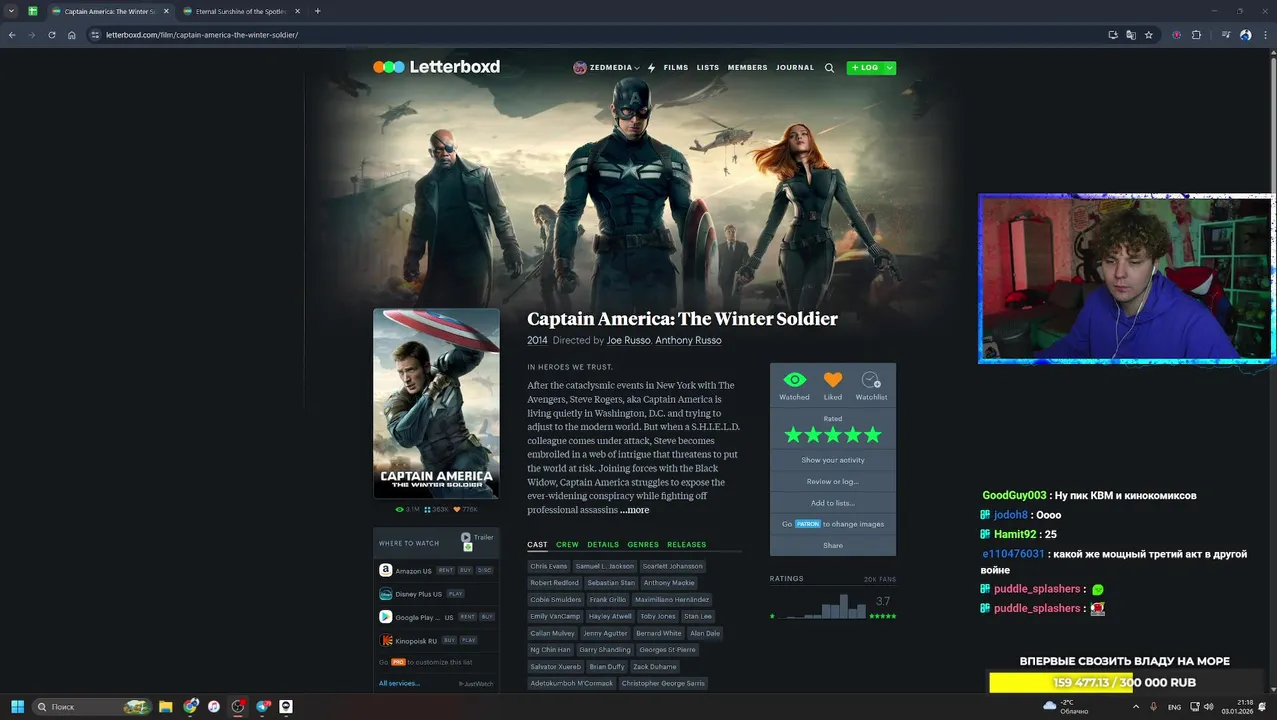Expand the dropdown arrow beside the LOG button
1277x720 pixels.
889,68
